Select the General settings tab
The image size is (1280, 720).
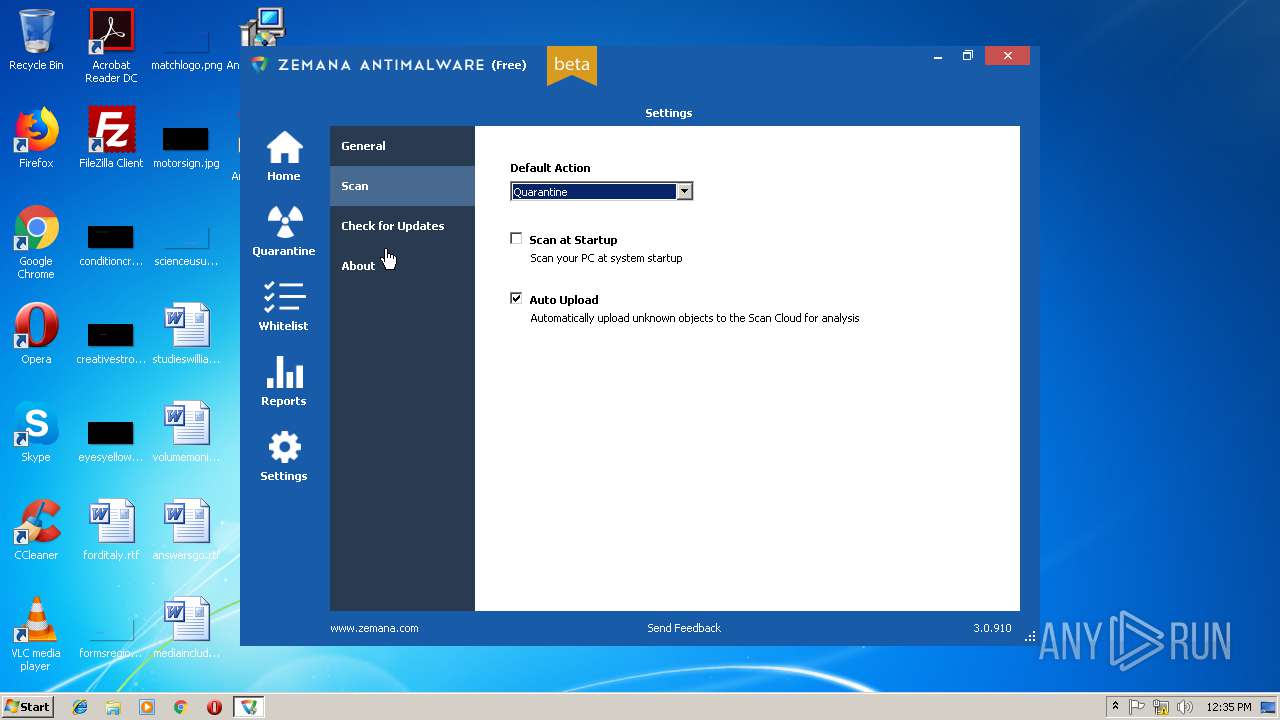[x=402, y=146]
